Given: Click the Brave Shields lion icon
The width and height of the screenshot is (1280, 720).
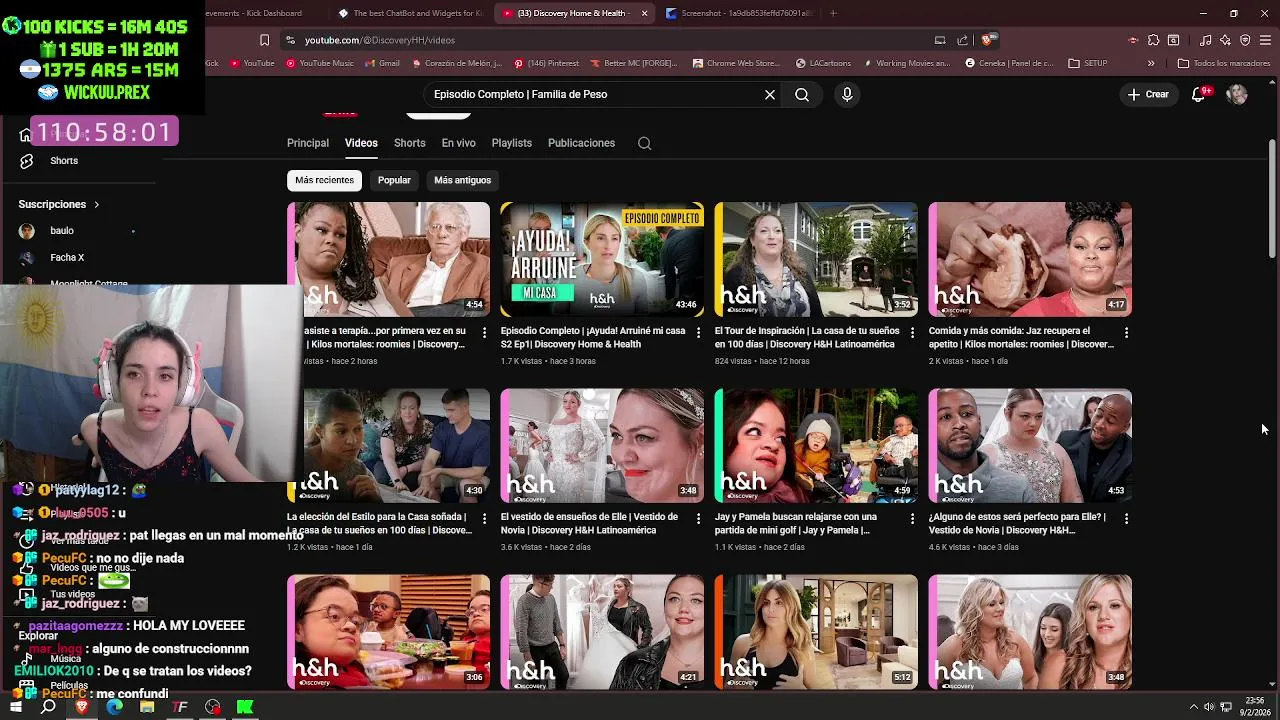Looking at the screenshot, I should (987, 40).
